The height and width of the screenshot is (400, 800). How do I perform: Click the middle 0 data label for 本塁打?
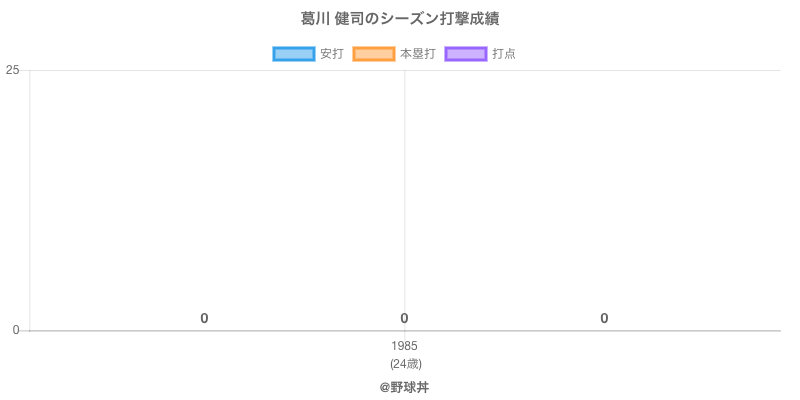point(404,319)
